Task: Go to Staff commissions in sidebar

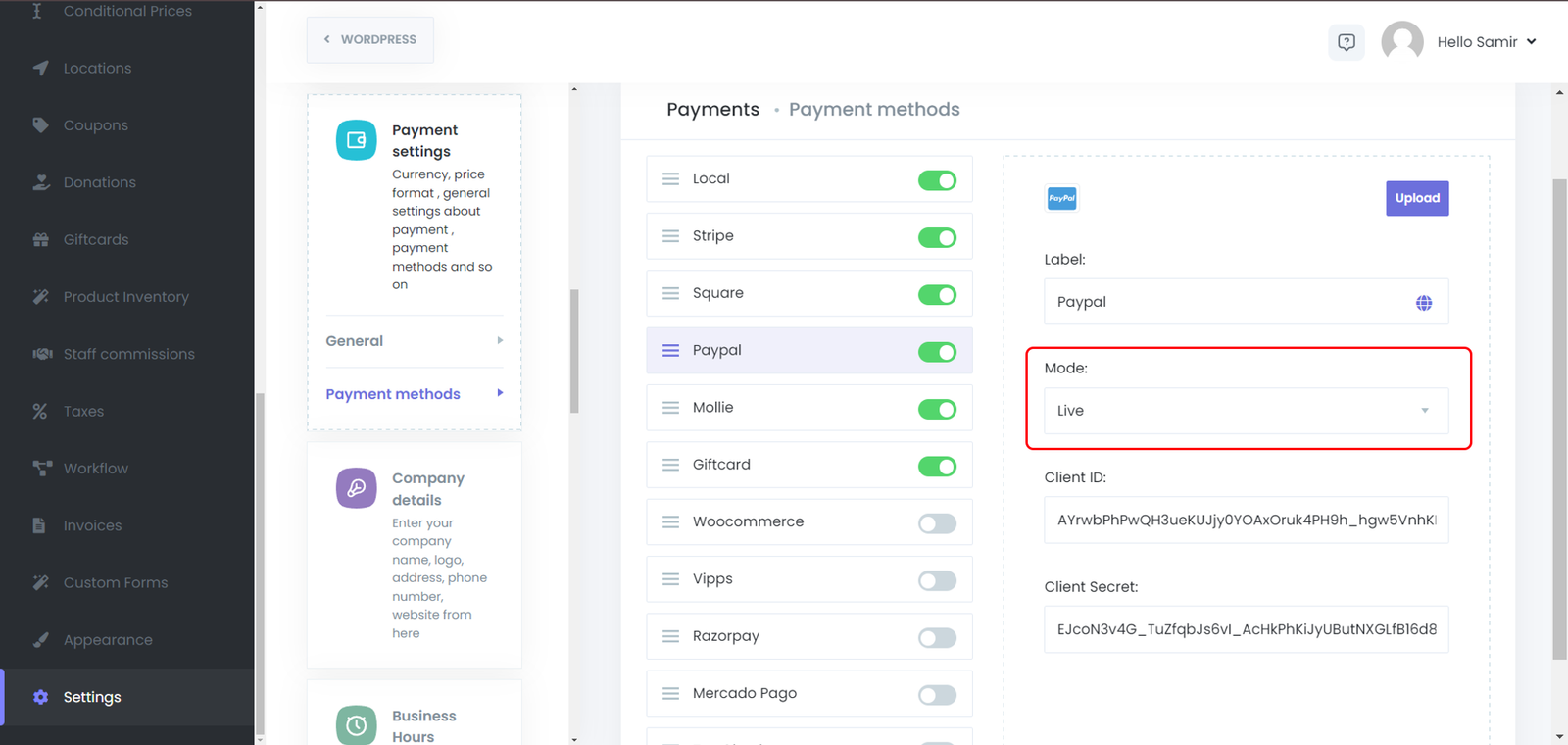Action: pyautogui.click(x=128, y=354)
